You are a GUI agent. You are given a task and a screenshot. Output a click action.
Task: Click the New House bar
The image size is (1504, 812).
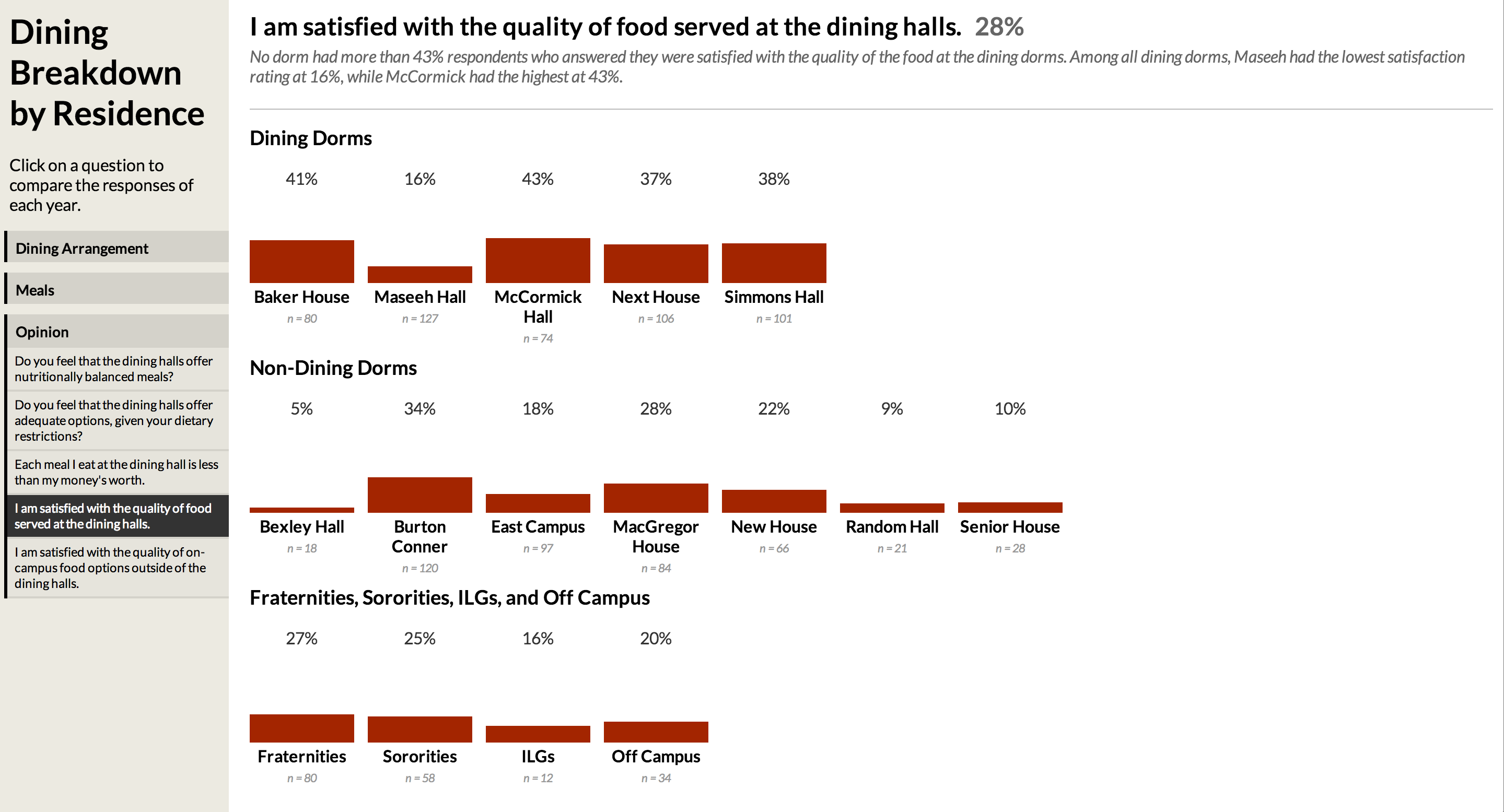coord(774,501)
